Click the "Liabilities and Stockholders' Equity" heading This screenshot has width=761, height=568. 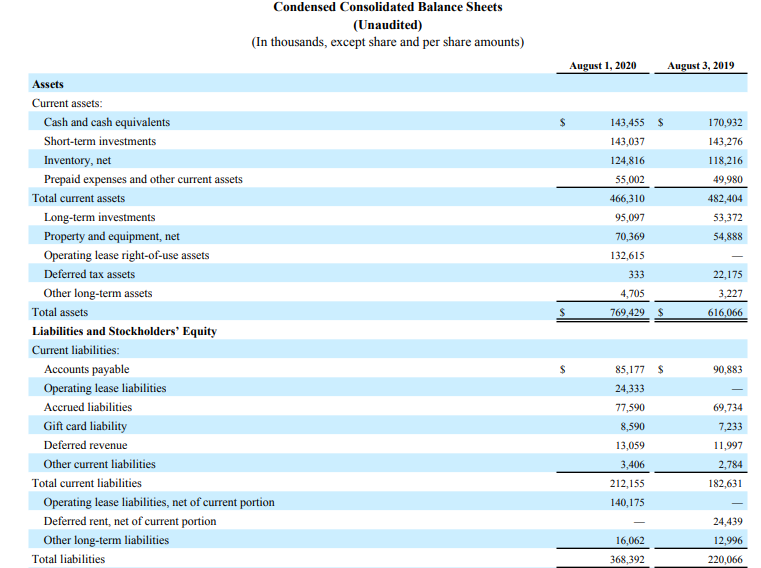coord(124,331)
